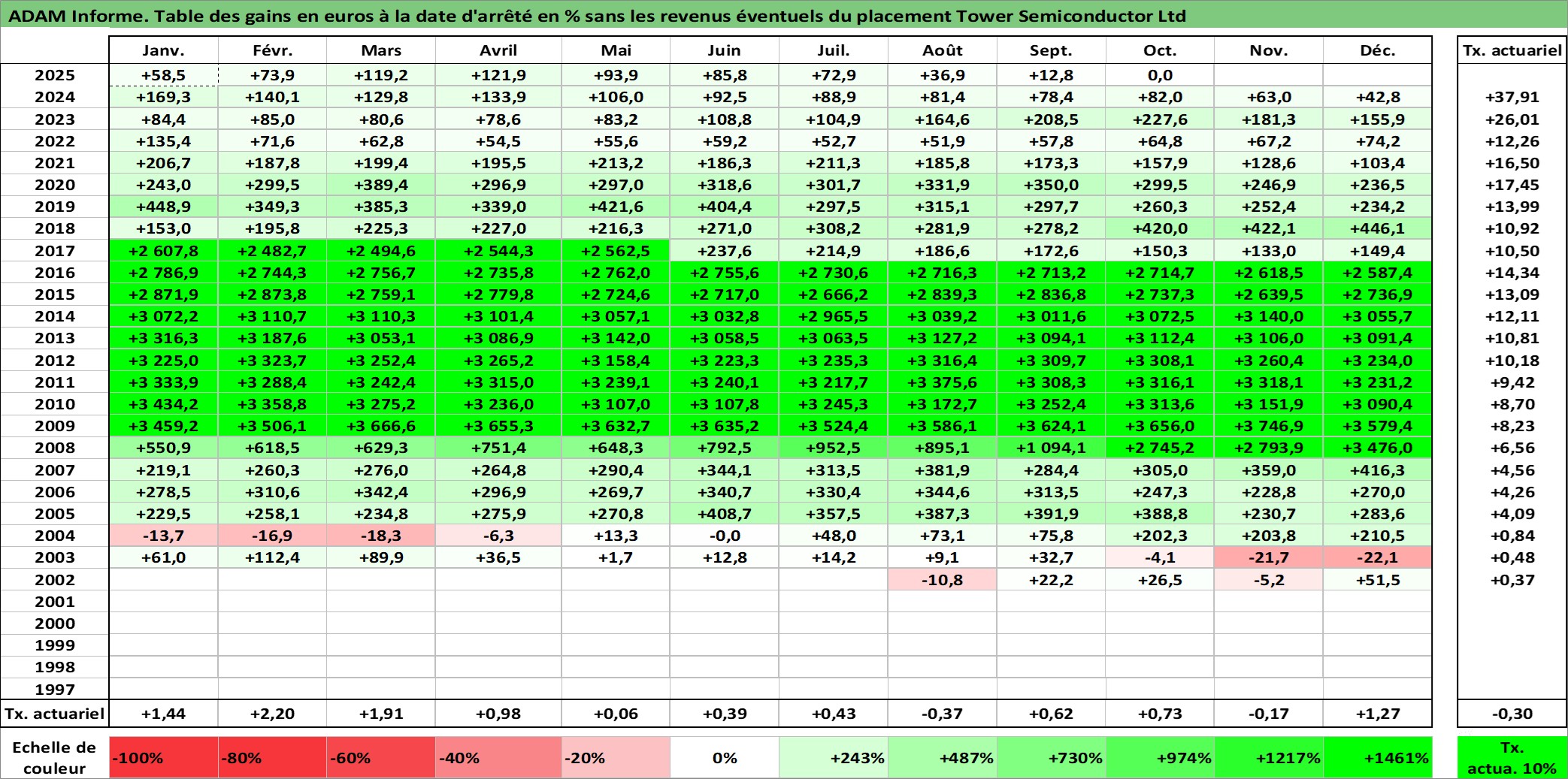This screenshot has width=1568, height=779.
Task: Select the Mai column header
Action: click(x=616, y=50)
